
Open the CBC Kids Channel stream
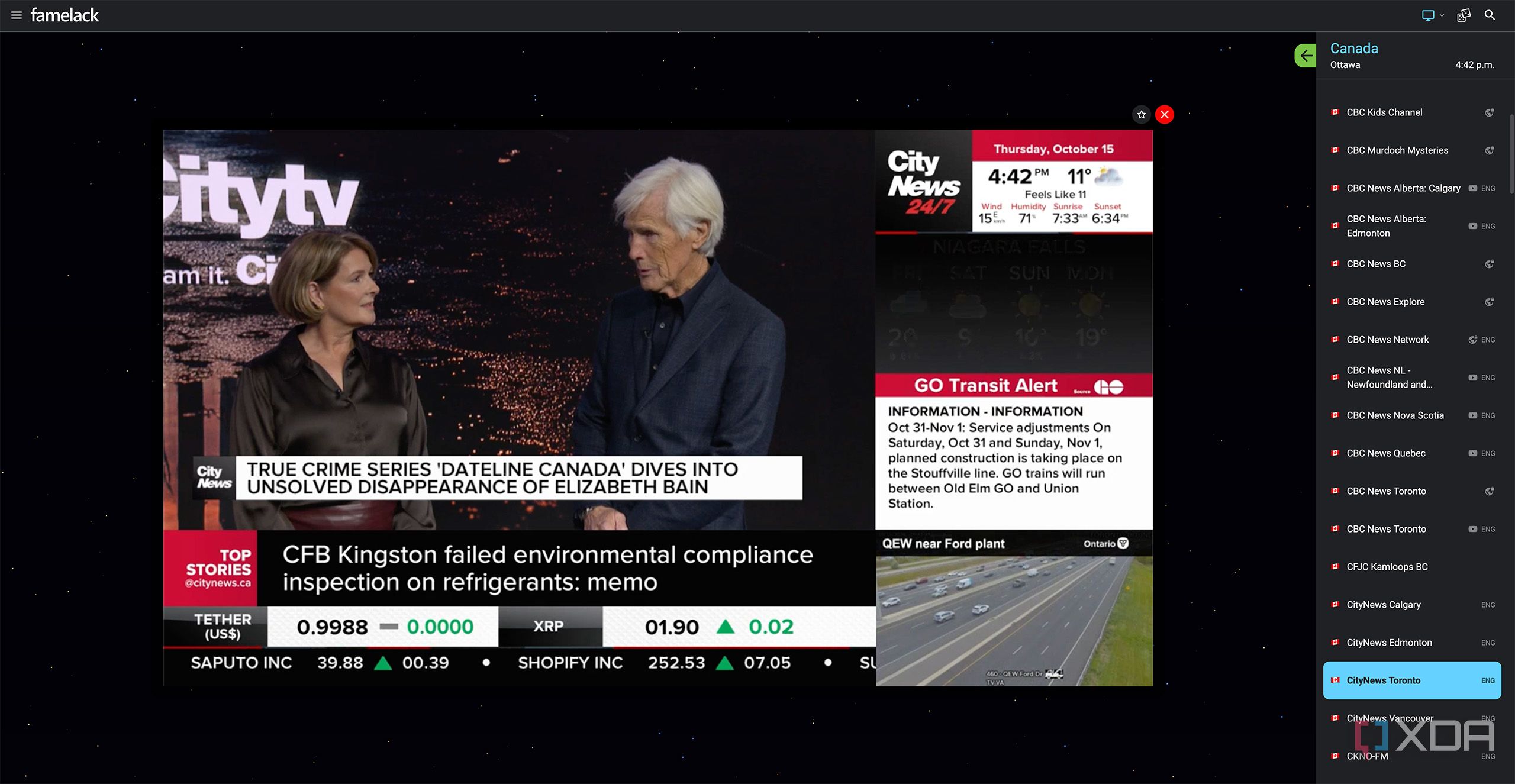coord(1412,112)
